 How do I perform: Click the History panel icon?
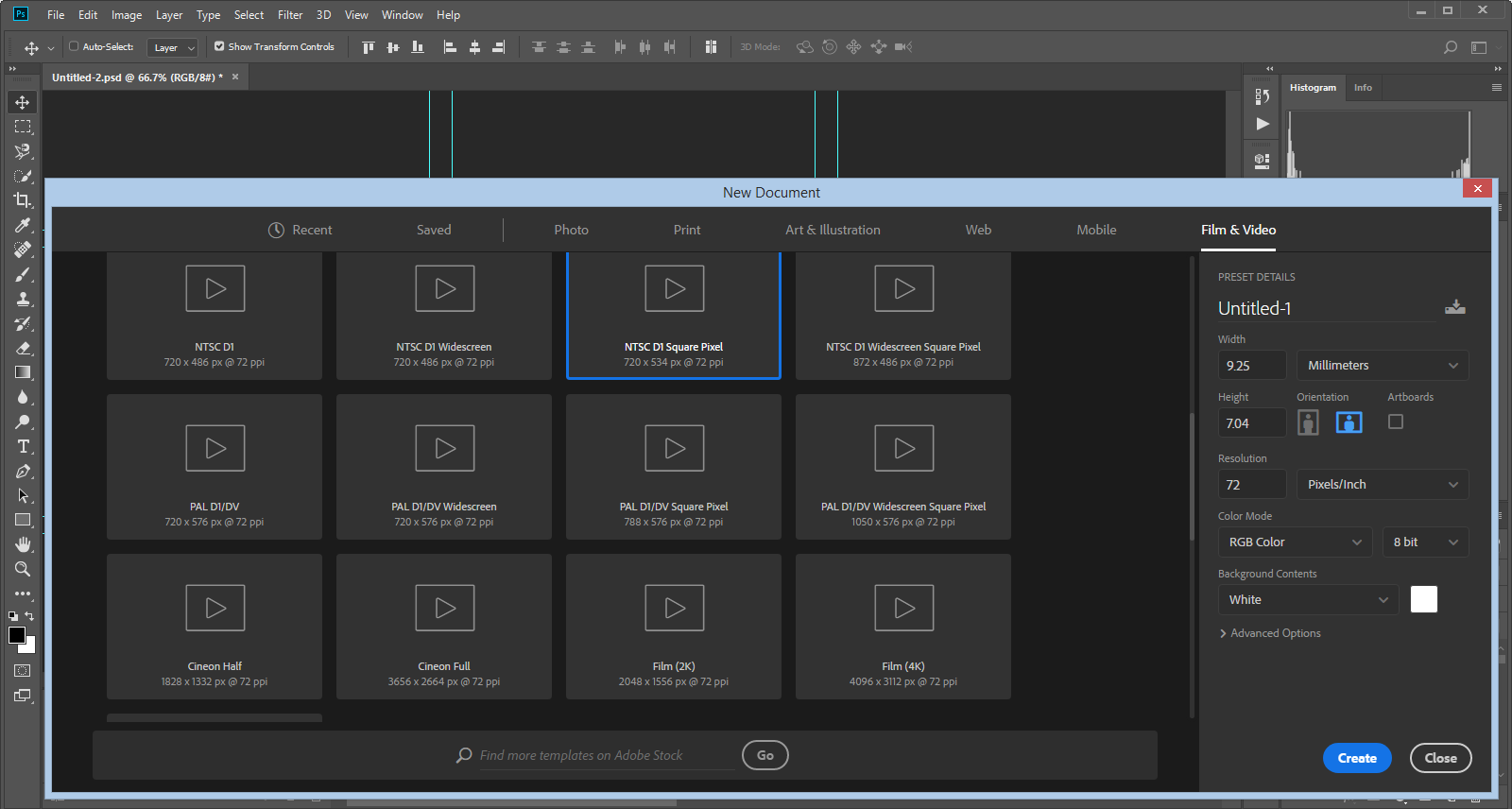coord(1262,96)
